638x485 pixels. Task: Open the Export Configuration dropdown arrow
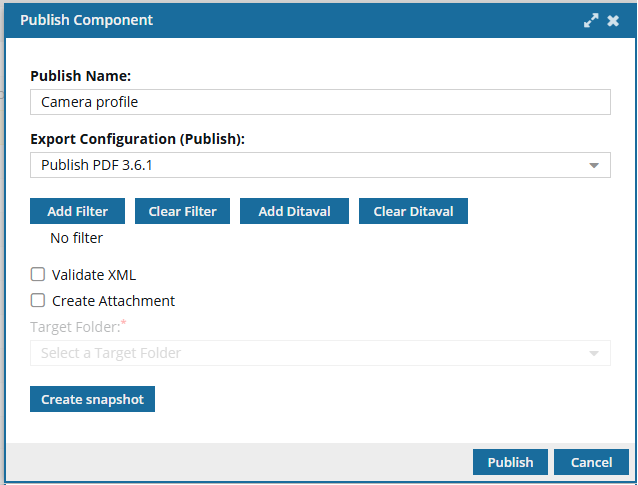point(594,165)
